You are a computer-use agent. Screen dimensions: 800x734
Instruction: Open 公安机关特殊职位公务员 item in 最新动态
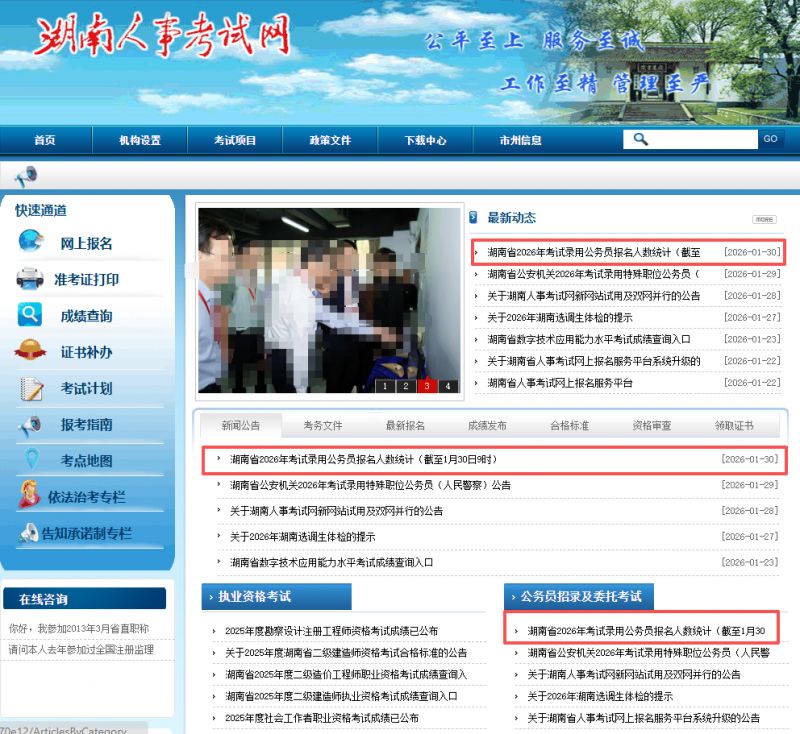pyautogui.click(x=593, y=274)
